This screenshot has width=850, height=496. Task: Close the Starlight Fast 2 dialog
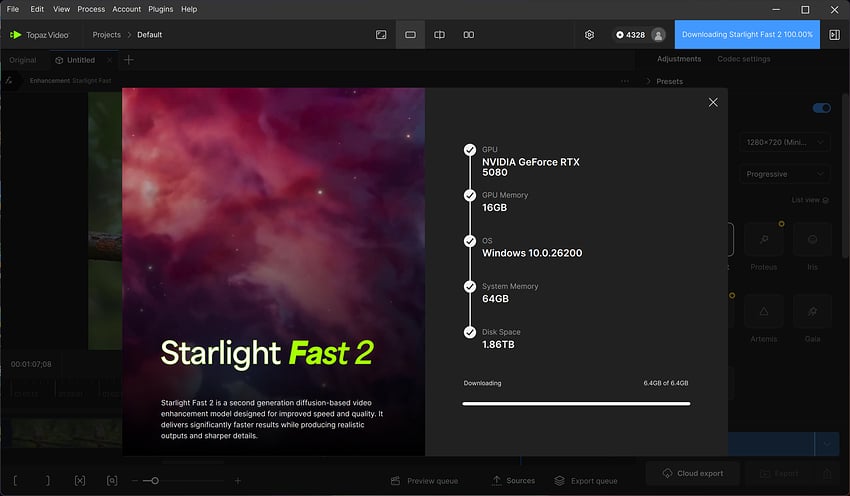[713, 102]
